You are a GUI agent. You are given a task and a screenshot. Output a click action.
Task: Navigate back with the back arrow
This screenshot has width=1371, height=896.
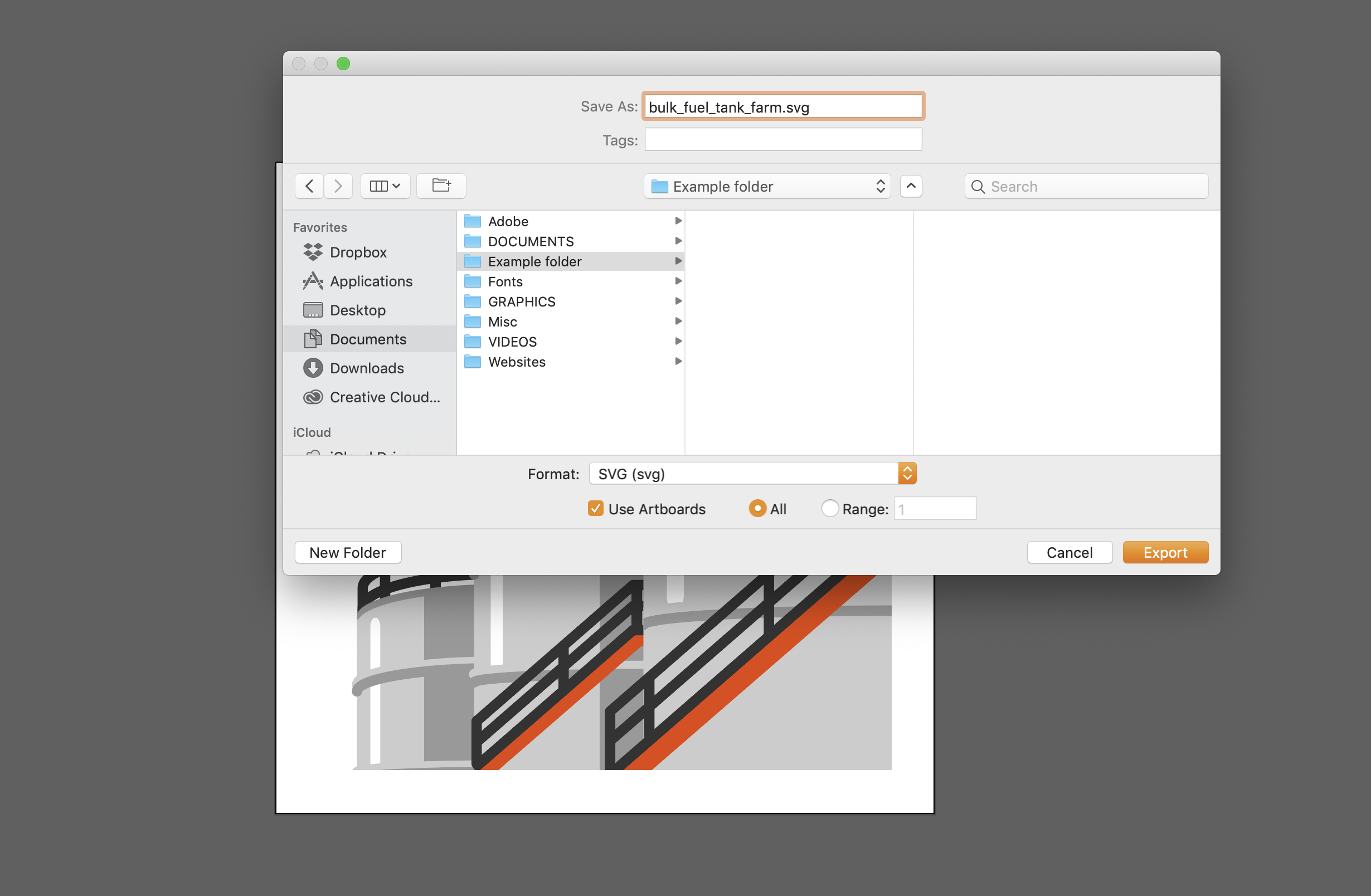[x=309, y=186]
